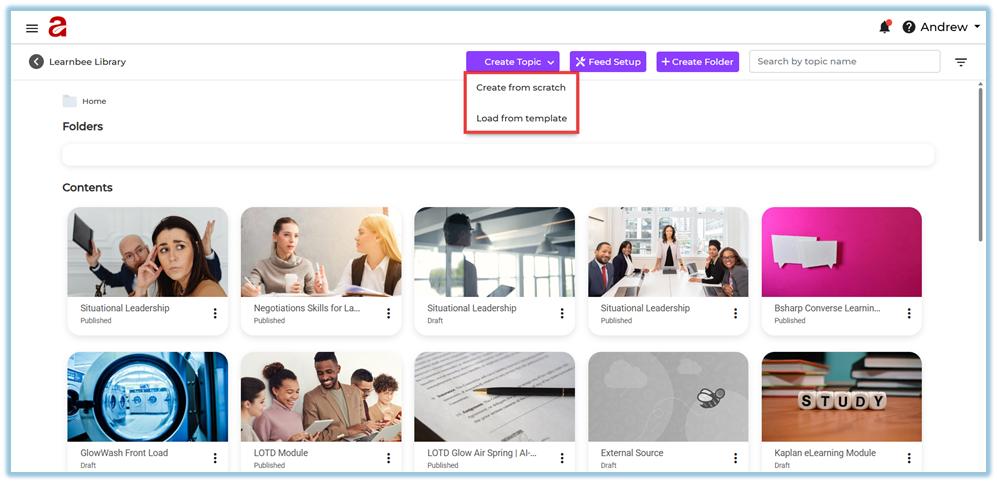Open three-dot menu for Bsharp Converse Learning
Image resolution: width=997 pixels, height=483 pixels.
tap(909, 314)
